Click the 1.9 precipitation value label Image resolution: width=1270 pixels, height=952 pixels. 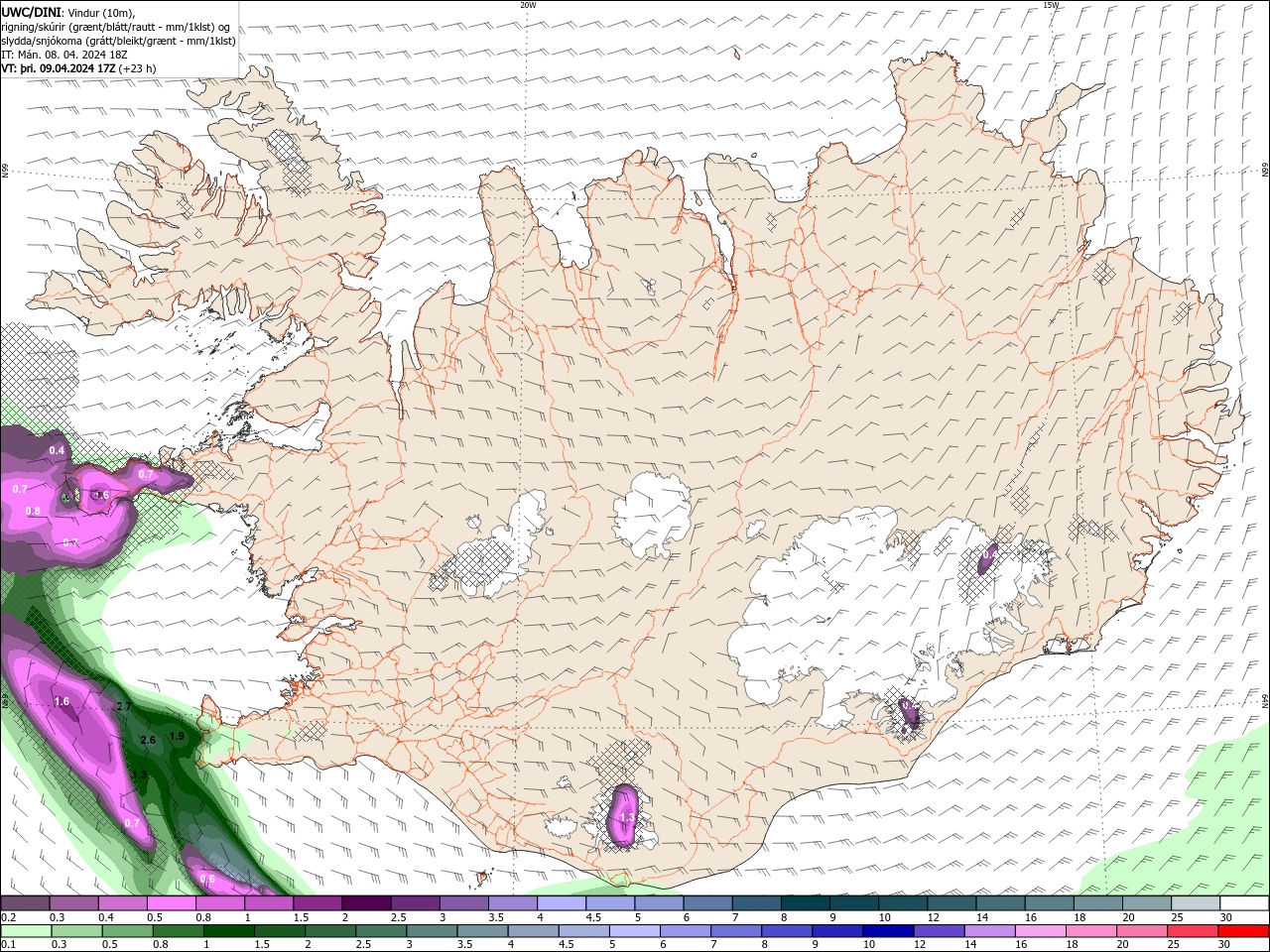point(177,736)
